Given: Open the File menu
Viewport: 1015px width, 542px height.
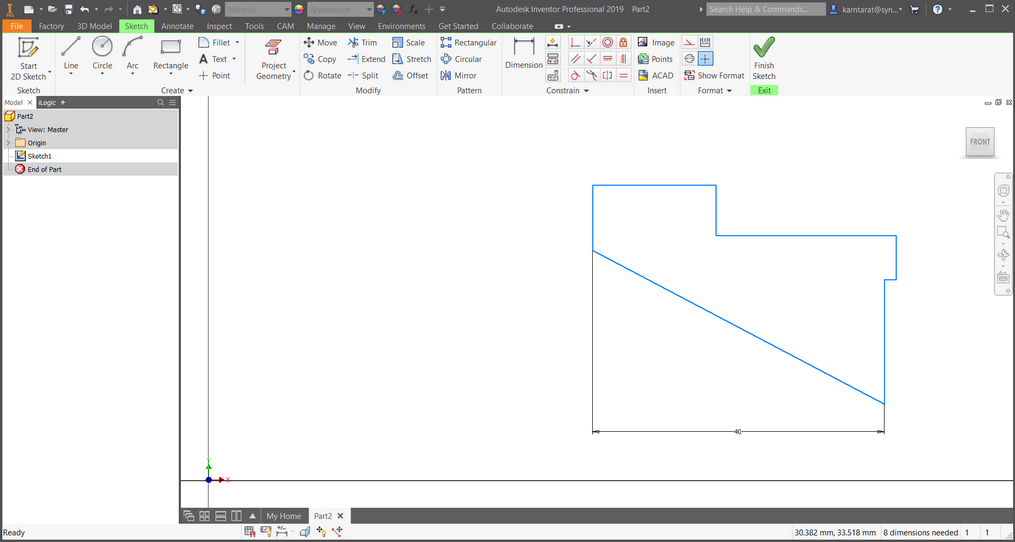Looking at the screenshot, I should pos(17,26).
